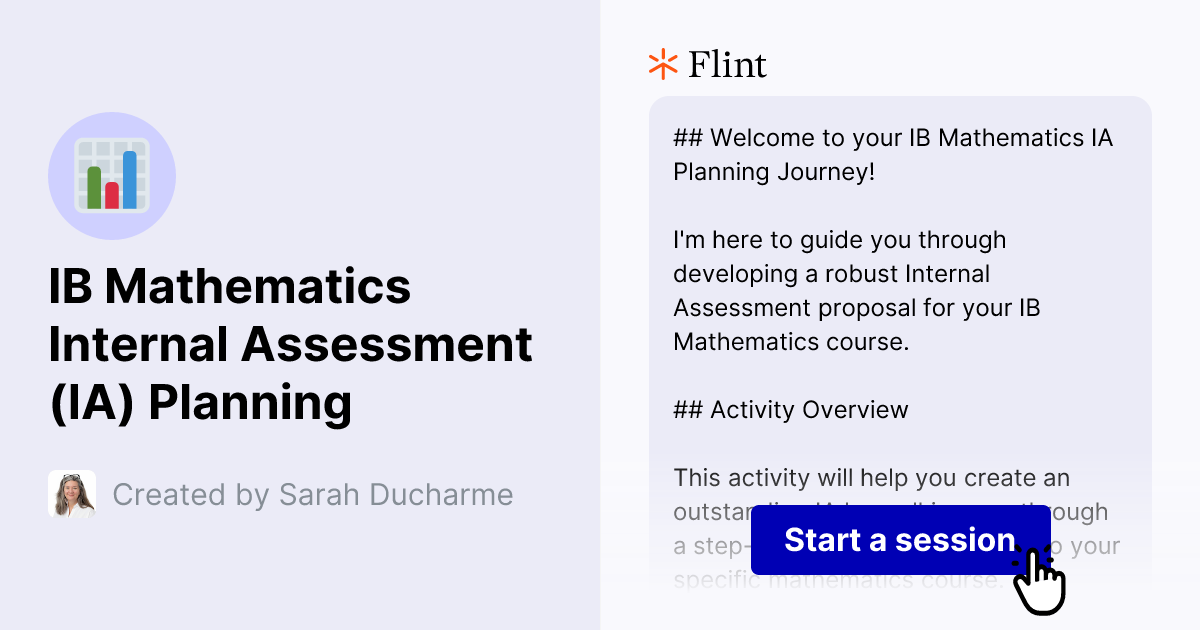Click Sarah Ducharme's profile photo
1200x630 pixels.
[71, 494]
